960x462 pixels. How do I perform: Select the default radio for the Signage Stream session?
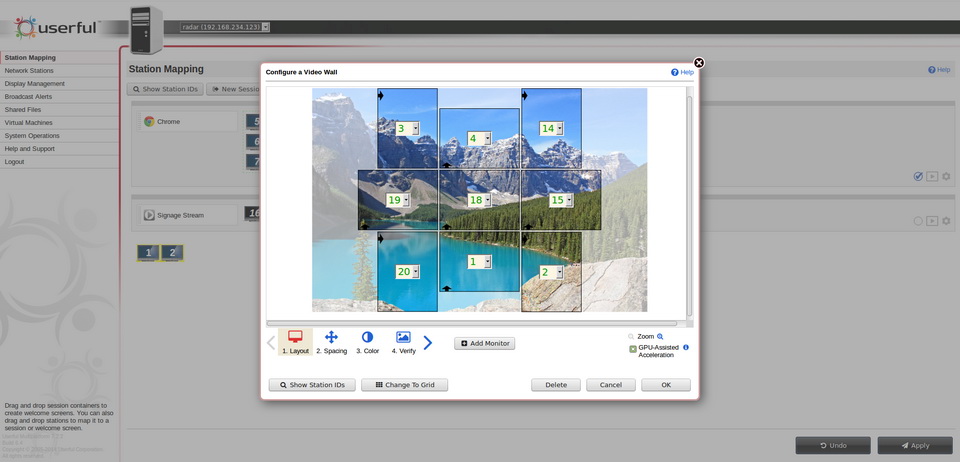(918, 221)
